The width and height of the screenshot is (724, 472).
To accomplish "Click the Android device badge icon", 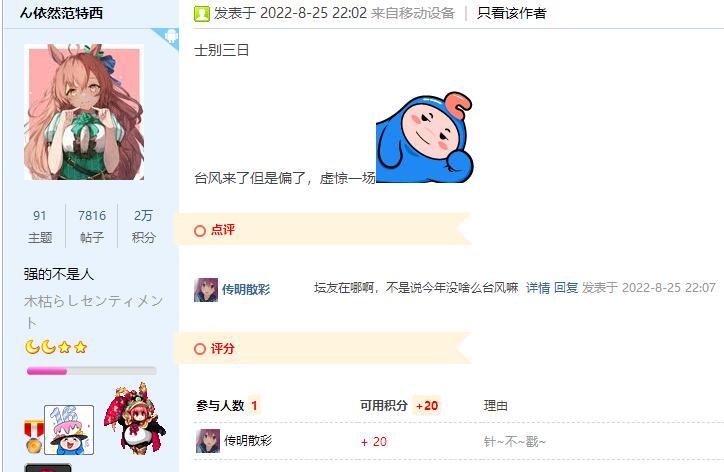I will [x=170, y=36].
